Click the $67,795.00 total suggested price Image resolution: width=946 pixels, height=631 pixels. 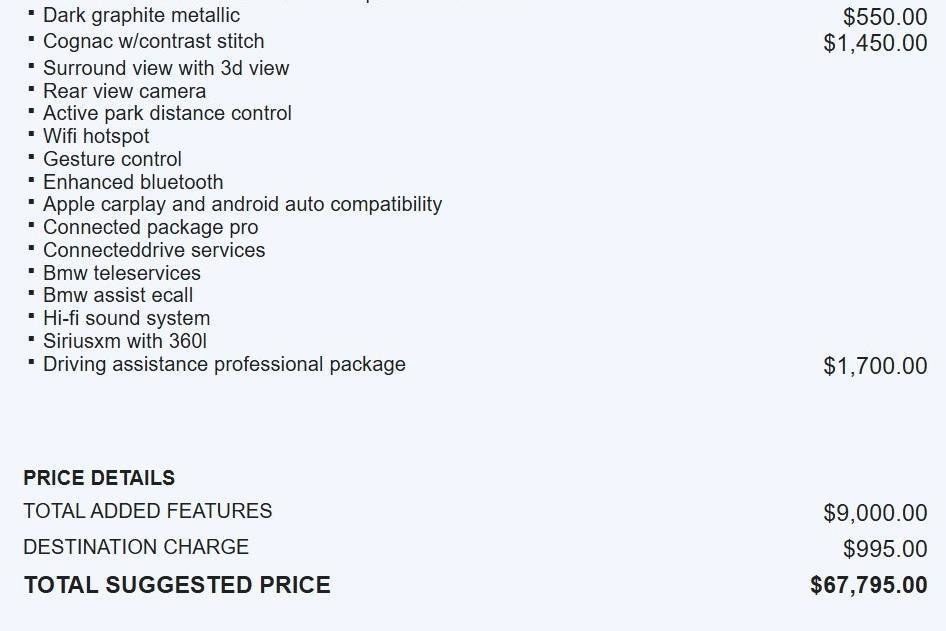tap(868, 586)
